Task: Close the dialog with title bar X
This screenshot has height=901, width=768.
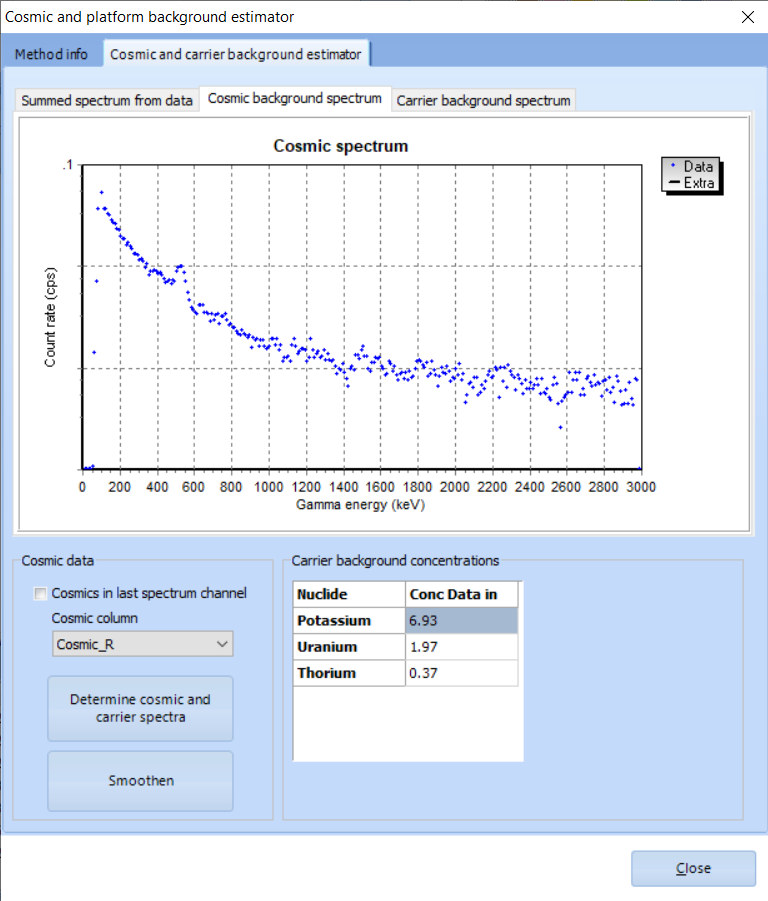Action: point(746,16)
